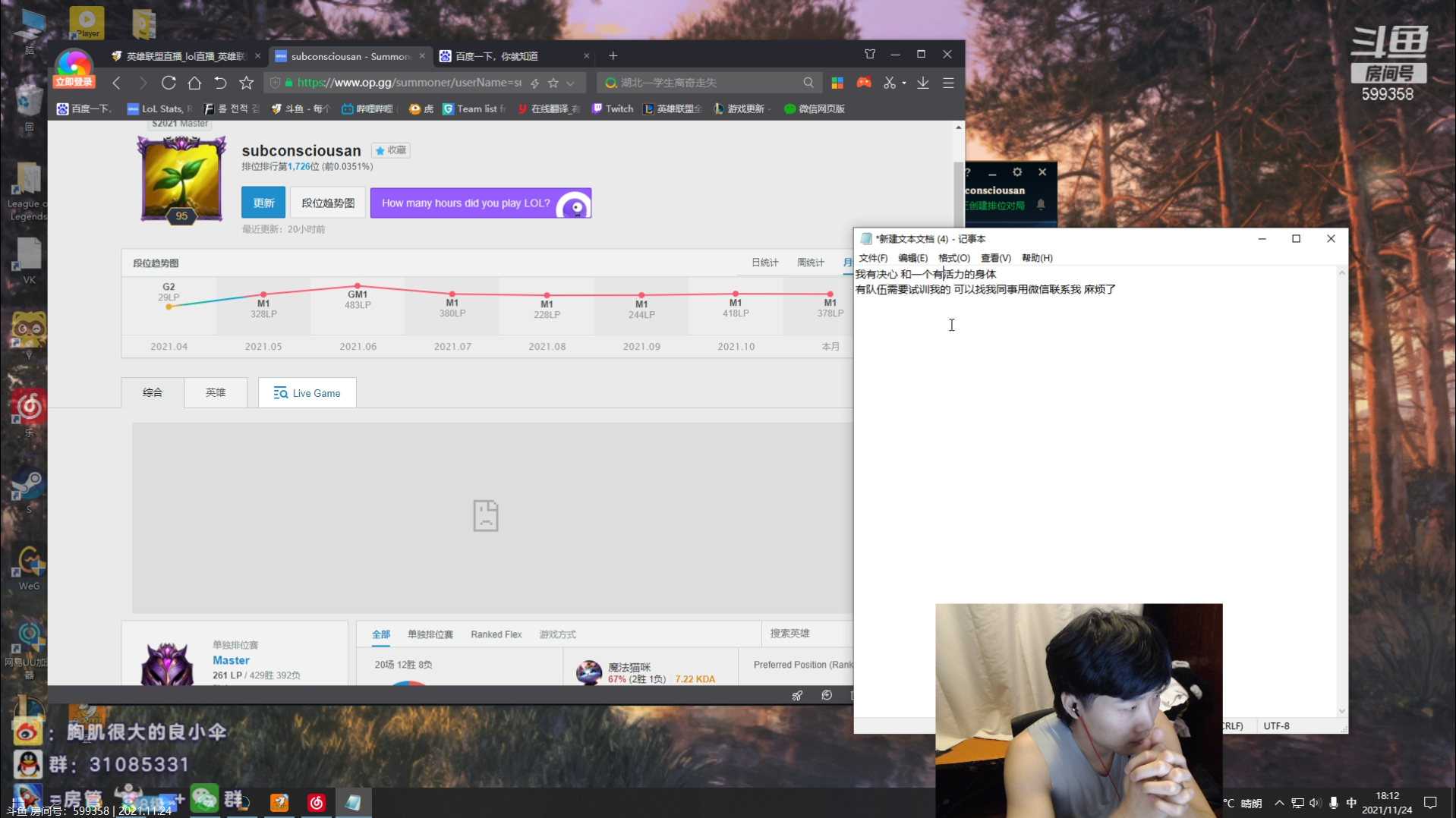The height and width of the screenshot is (818, 1456).
Task: Click the undo closed tab icon
Action: pyautogui.click(x=220, y=83)
